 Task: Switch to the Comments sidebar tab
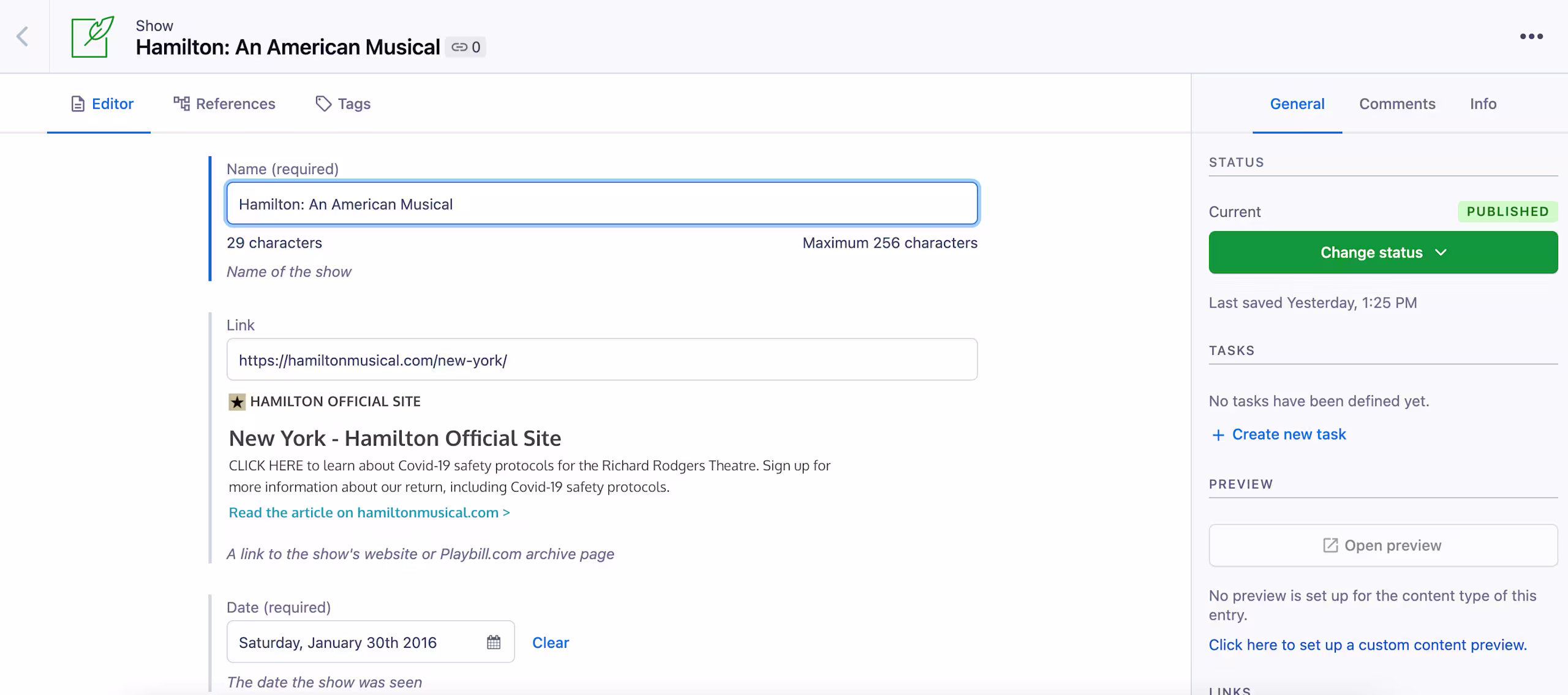coord(1397,104)
